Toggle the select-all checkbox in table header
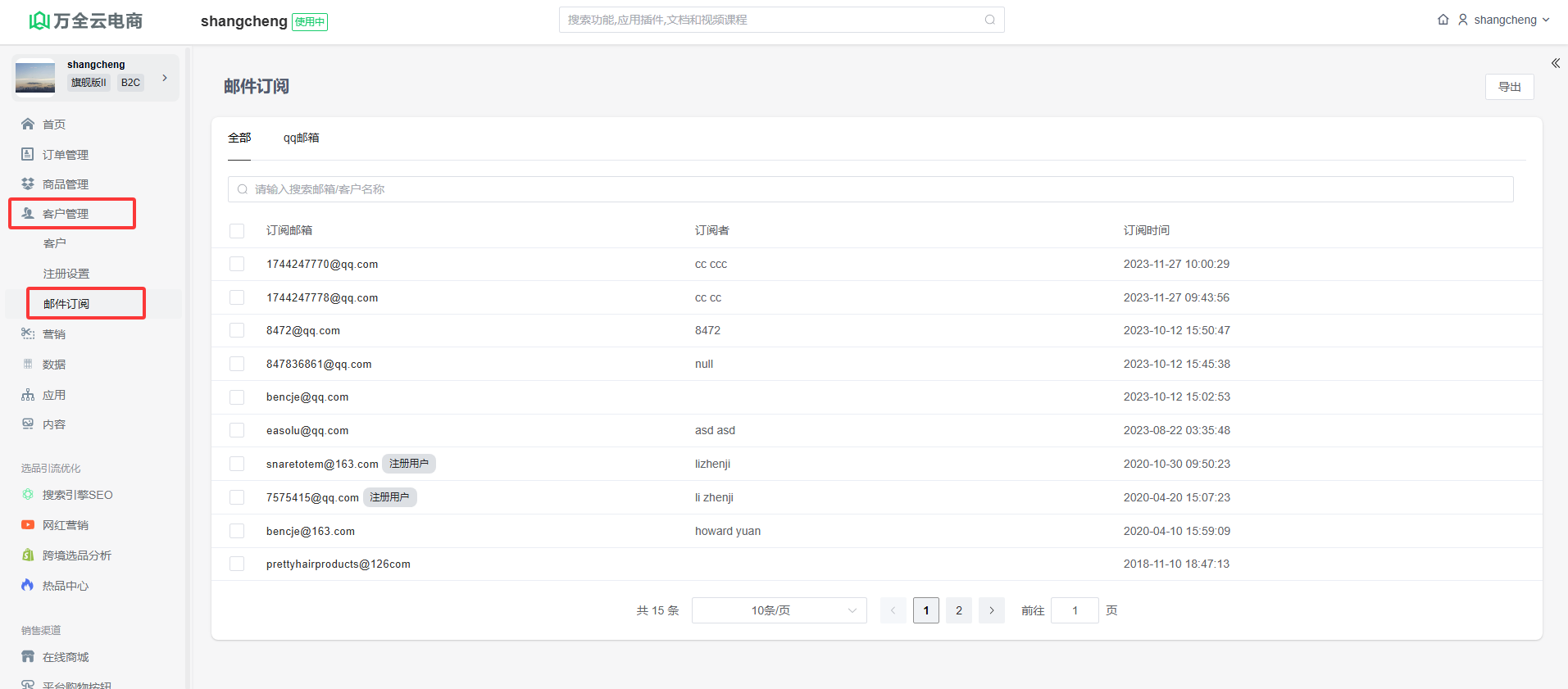The width and height of the screenshot is (1568, 689). tap(237, 231)
